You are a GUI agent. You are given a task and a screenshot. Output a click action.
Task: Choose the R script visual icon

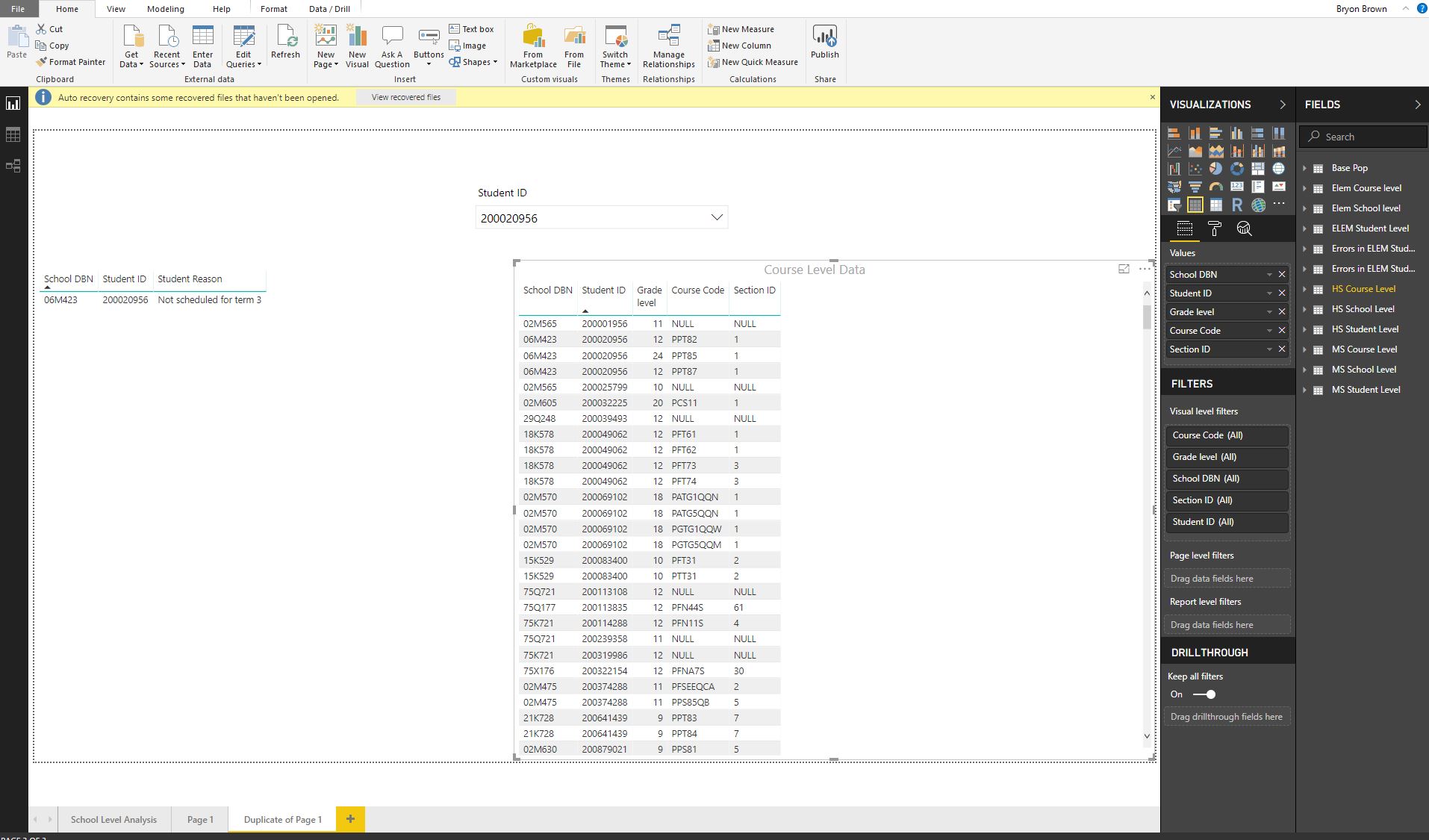1237,205
